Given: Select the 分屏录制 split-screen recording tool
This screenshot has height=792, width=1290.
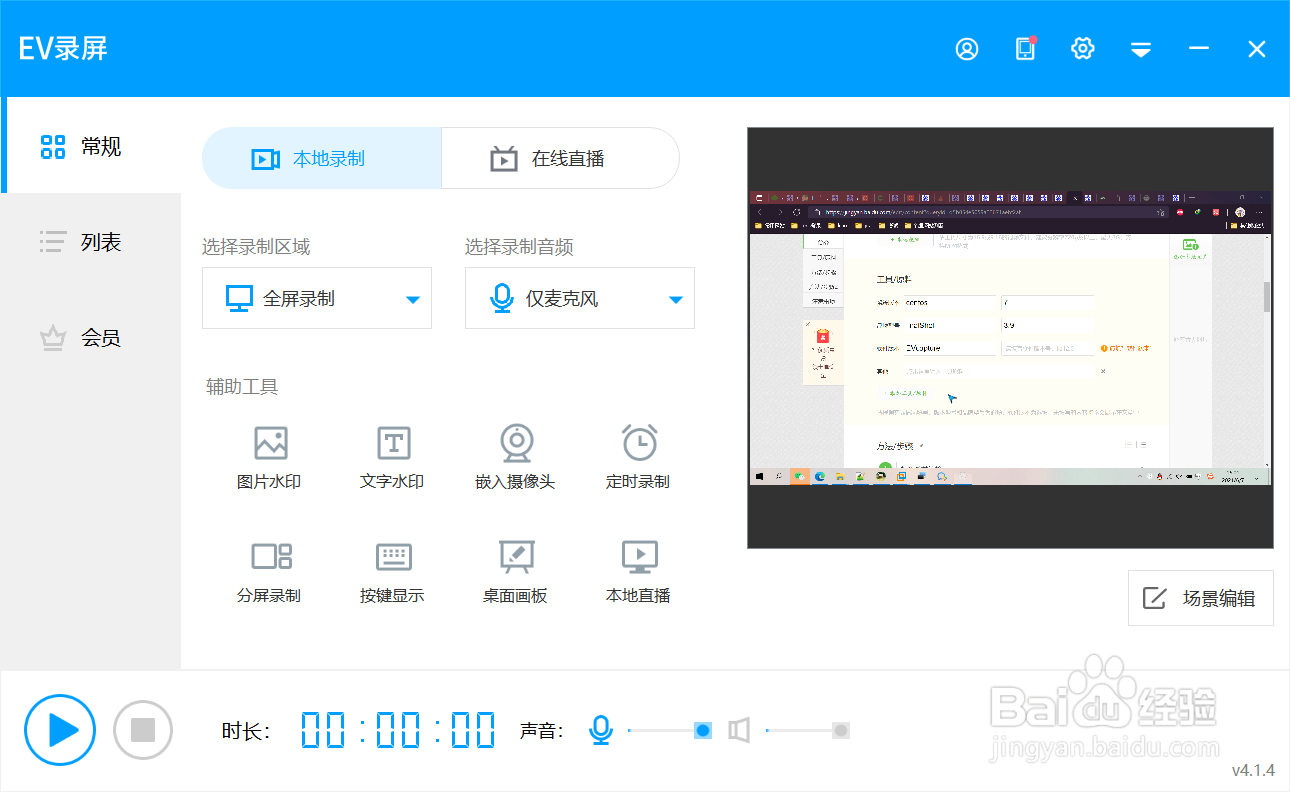Looking at the screenshot, I should 268,570.
